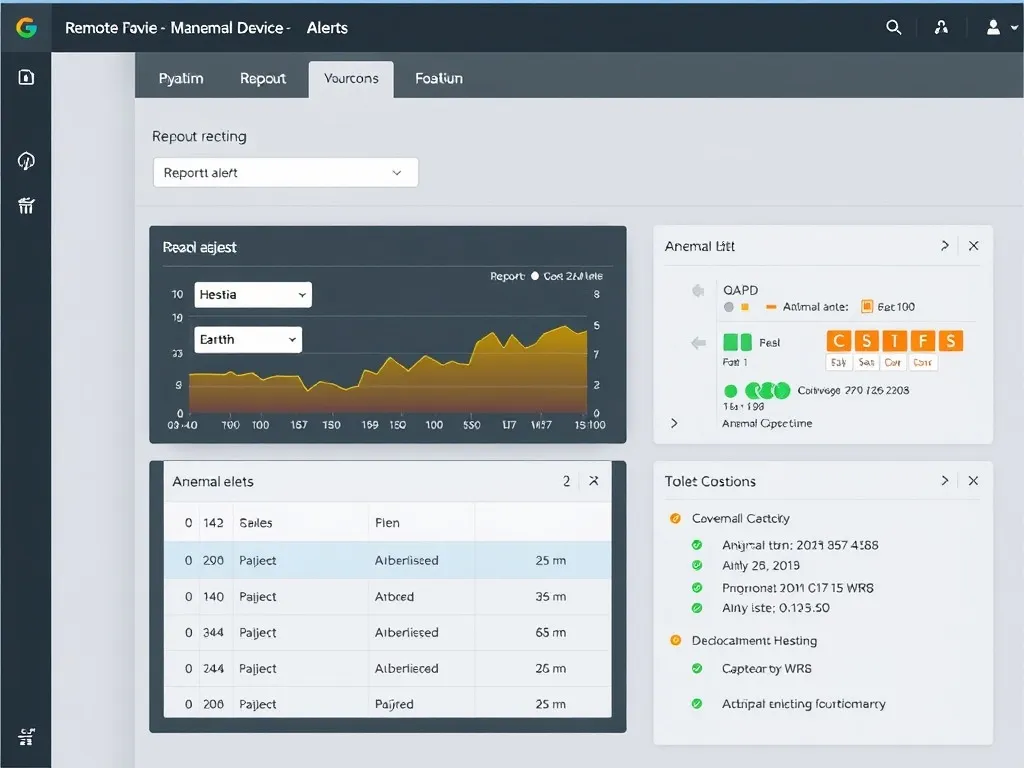Open the 'Reportt aleřt' dropdown
This screenshot has height=768, width=1024.
tap(285, 173)
